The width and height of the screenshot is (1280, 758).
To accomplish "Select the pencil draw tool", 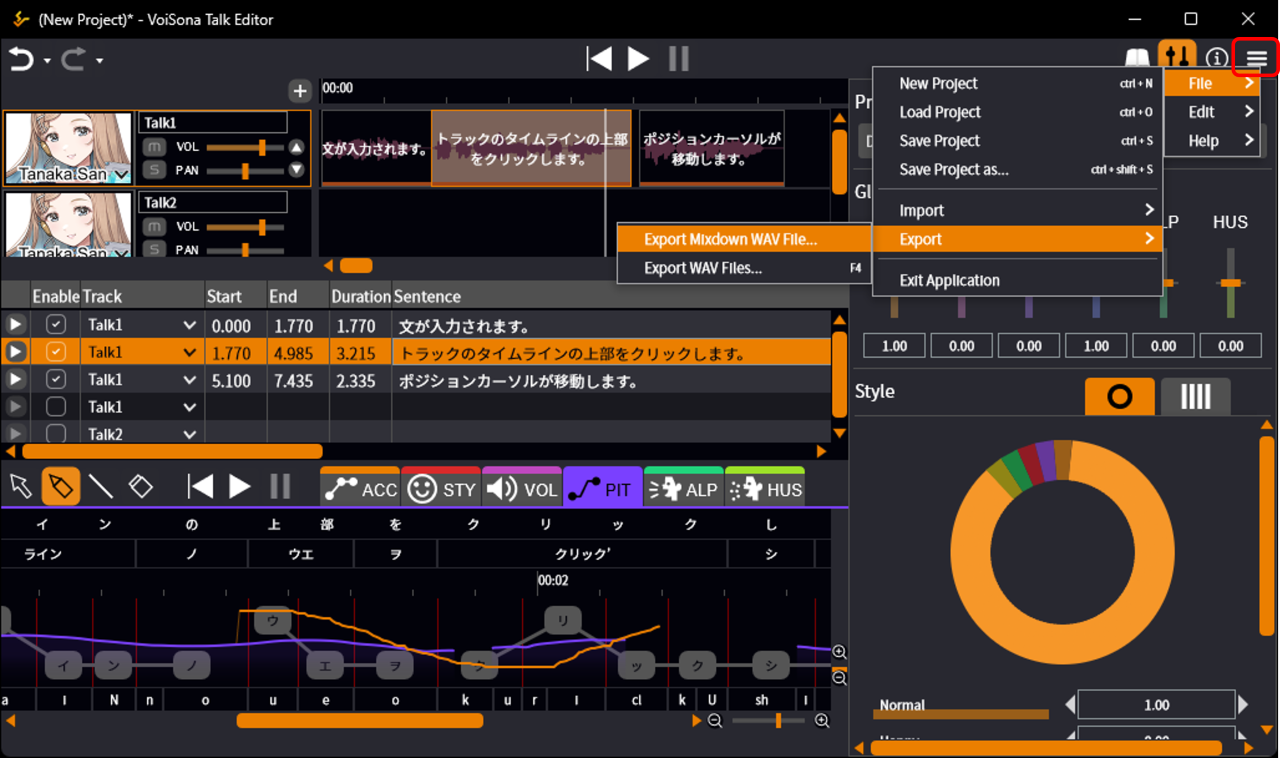I will [x=60, y=487].
